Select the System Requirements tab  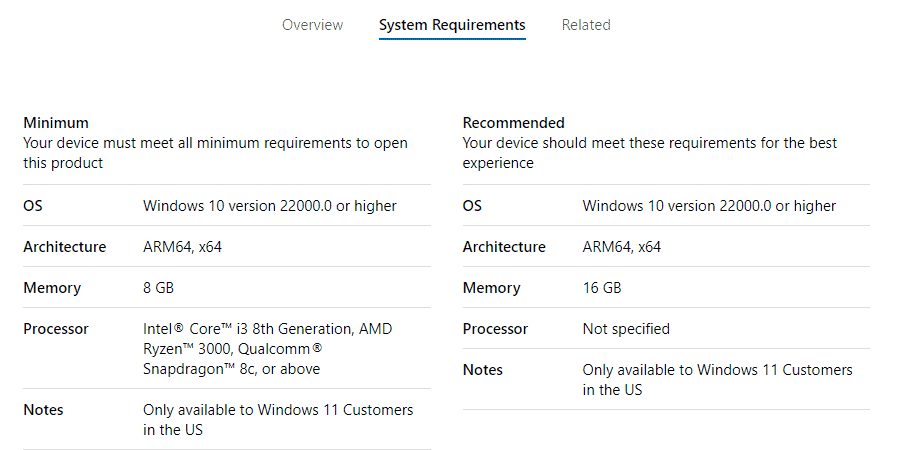pos(452,25)
